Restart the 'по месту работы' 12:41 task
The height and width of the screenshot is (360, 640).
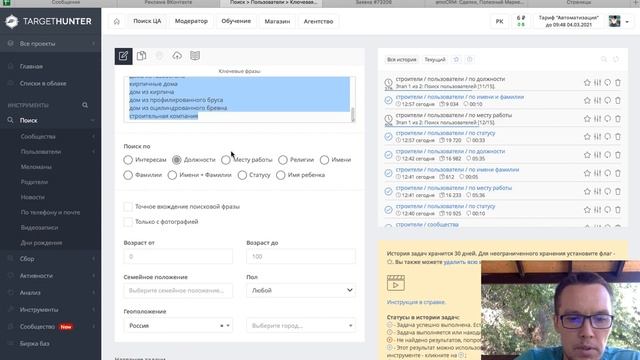pos(608,191)
